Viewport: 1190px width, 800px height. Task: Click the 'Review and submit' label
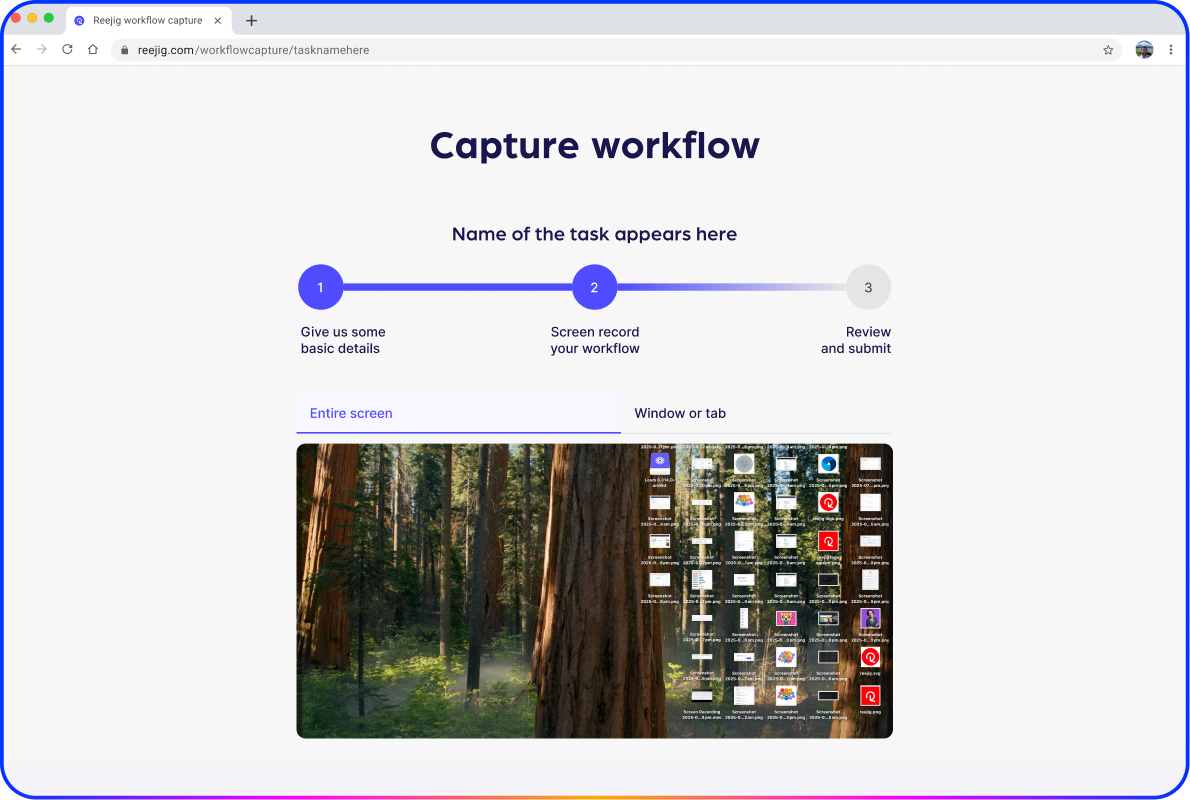856,340
